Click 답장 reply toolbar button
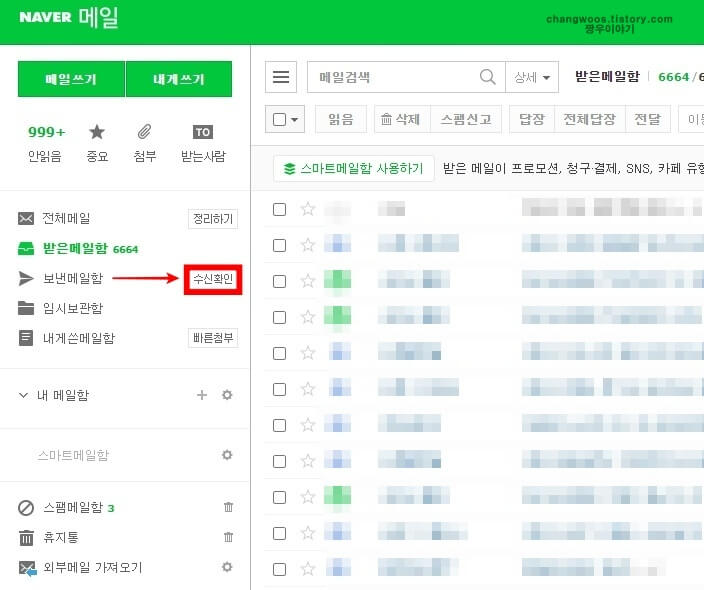Viewport: 704px width, 590px height. tap(532, 119)
